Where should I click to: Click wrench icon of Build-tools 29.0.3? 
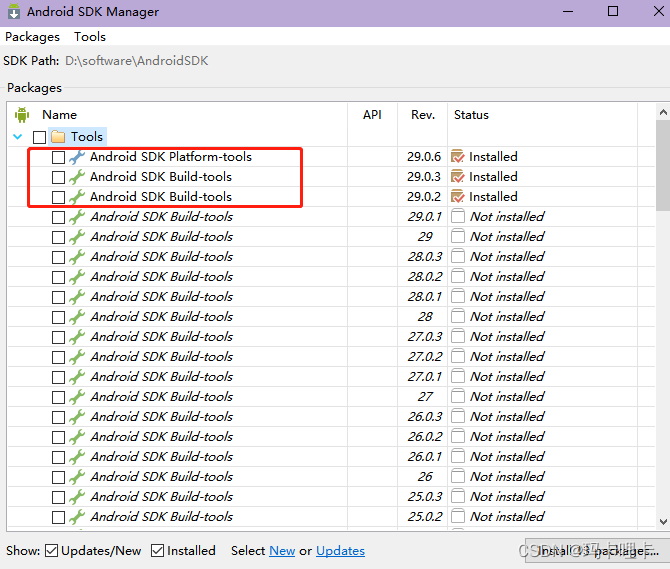point(77,177)
